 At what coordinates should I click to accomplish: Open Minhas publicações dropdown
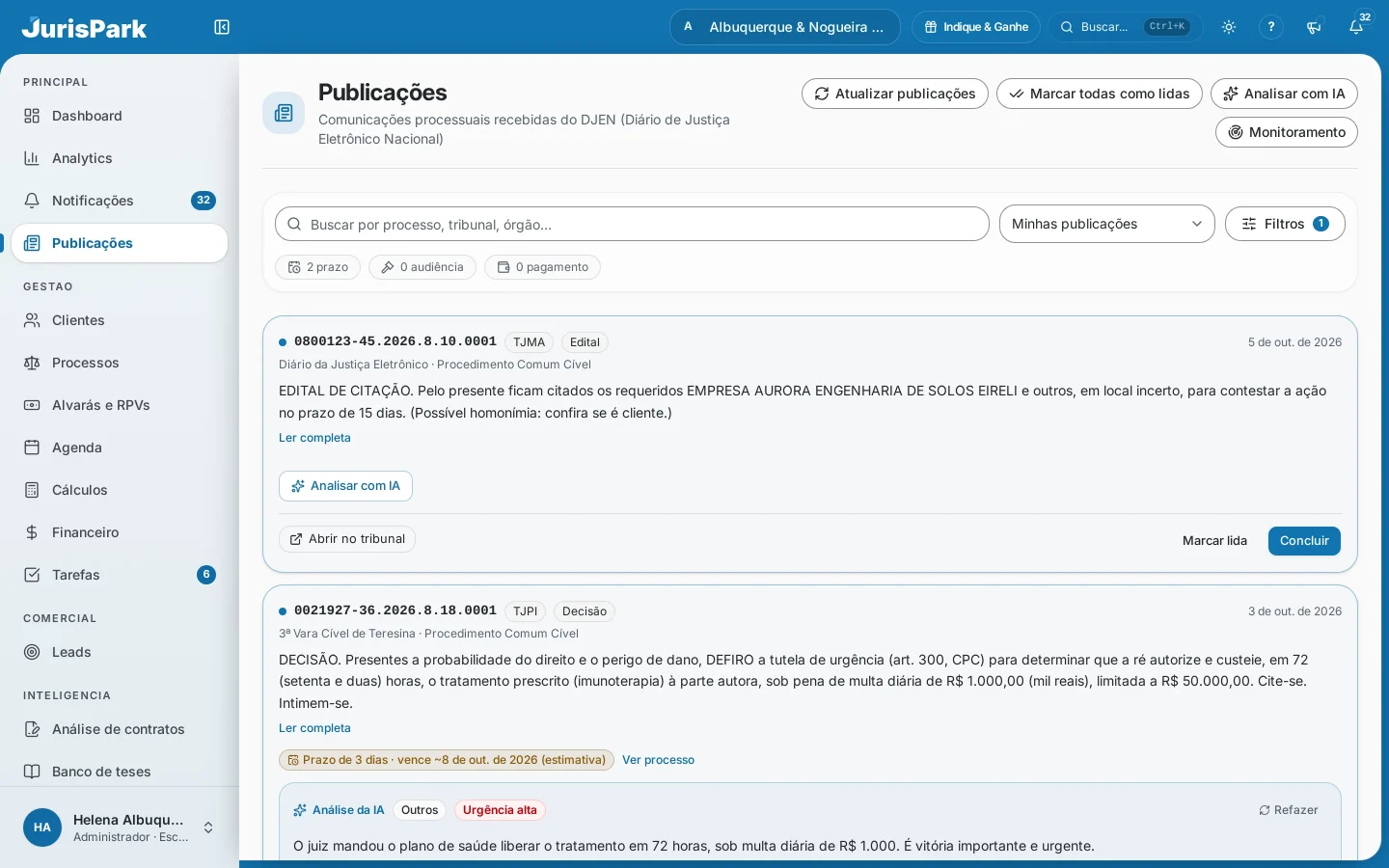[x=1107, y=224]
